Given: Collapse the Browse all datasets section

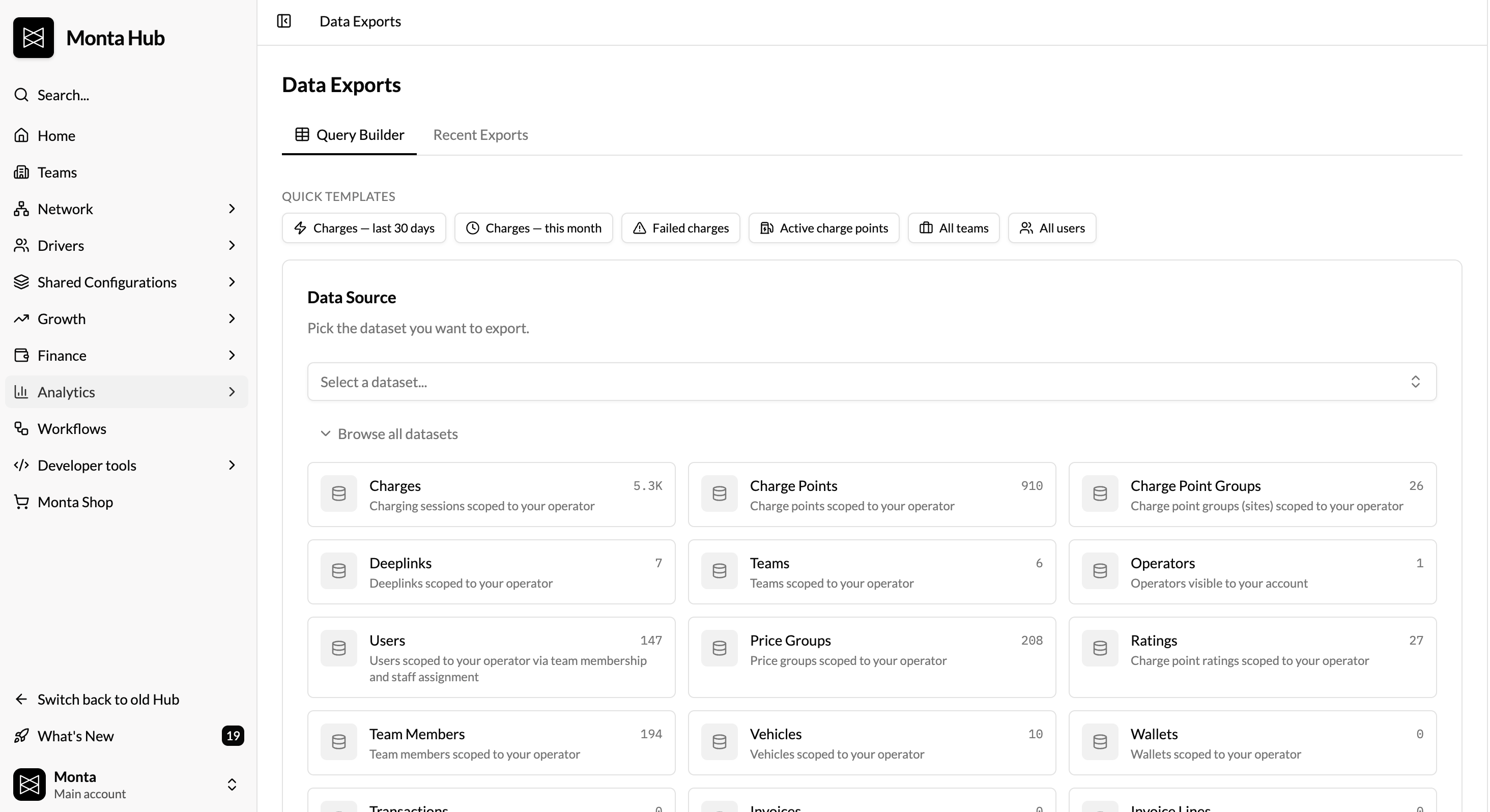Looking at the screenshot, I should click(389, 434).
